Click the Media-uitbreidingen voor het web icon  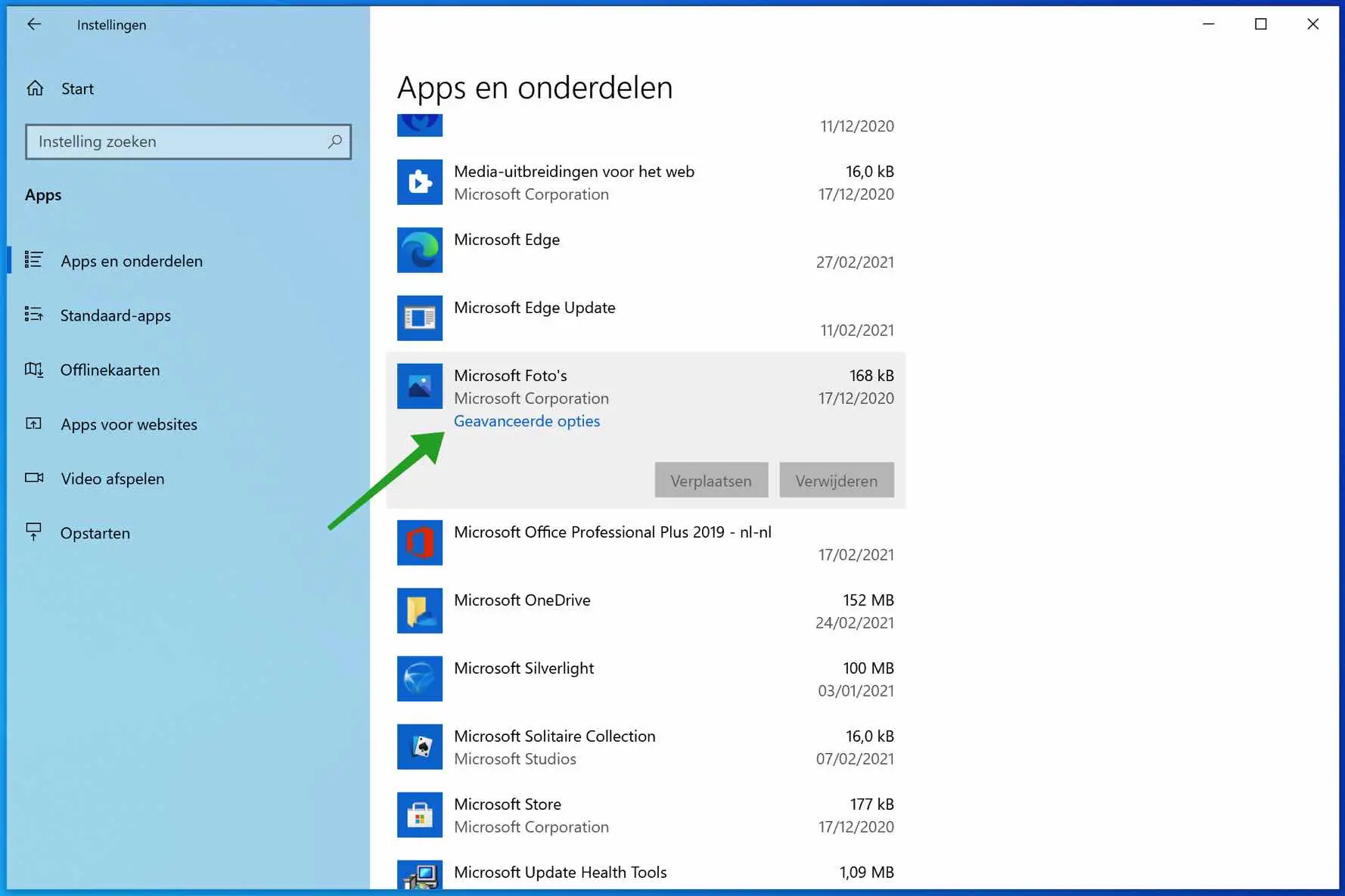coord(420,182)
